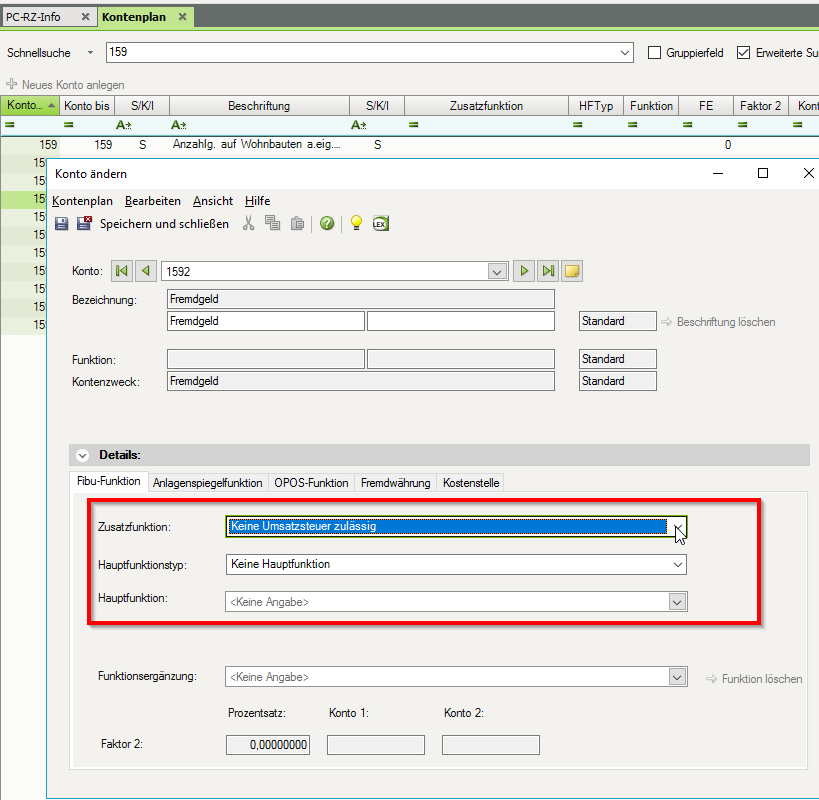Jump to the first Konto record

[122, 271]
